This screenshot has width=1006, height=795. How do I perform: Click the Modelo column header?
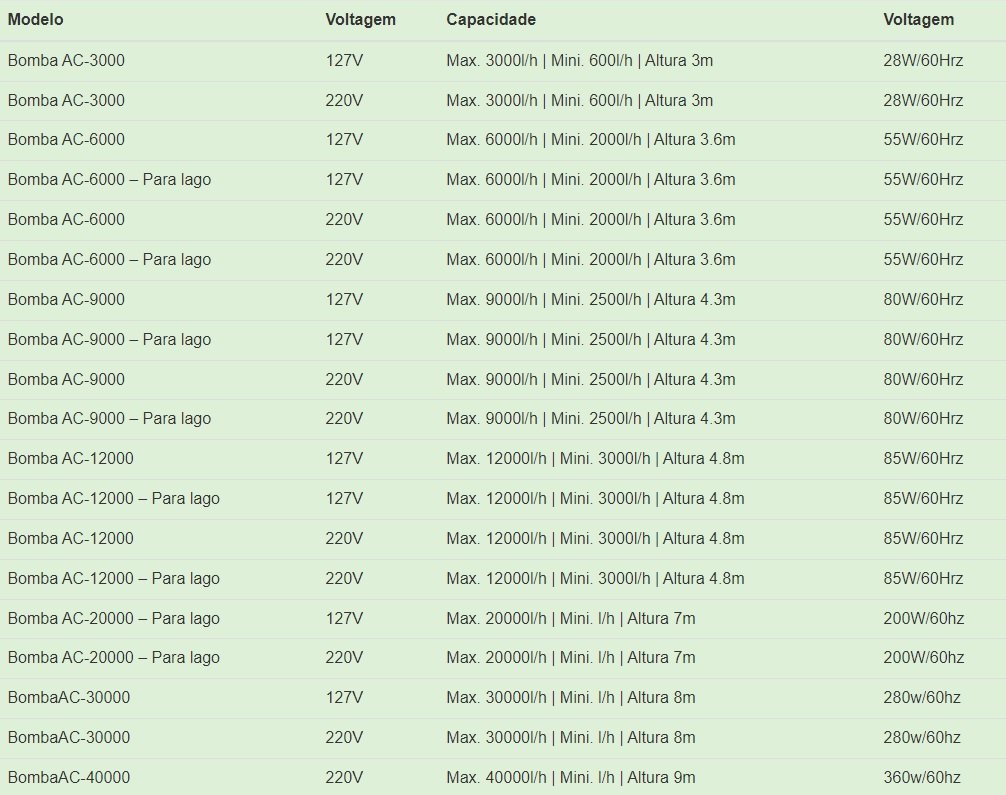pyautogui.click(x=35, y=19)
